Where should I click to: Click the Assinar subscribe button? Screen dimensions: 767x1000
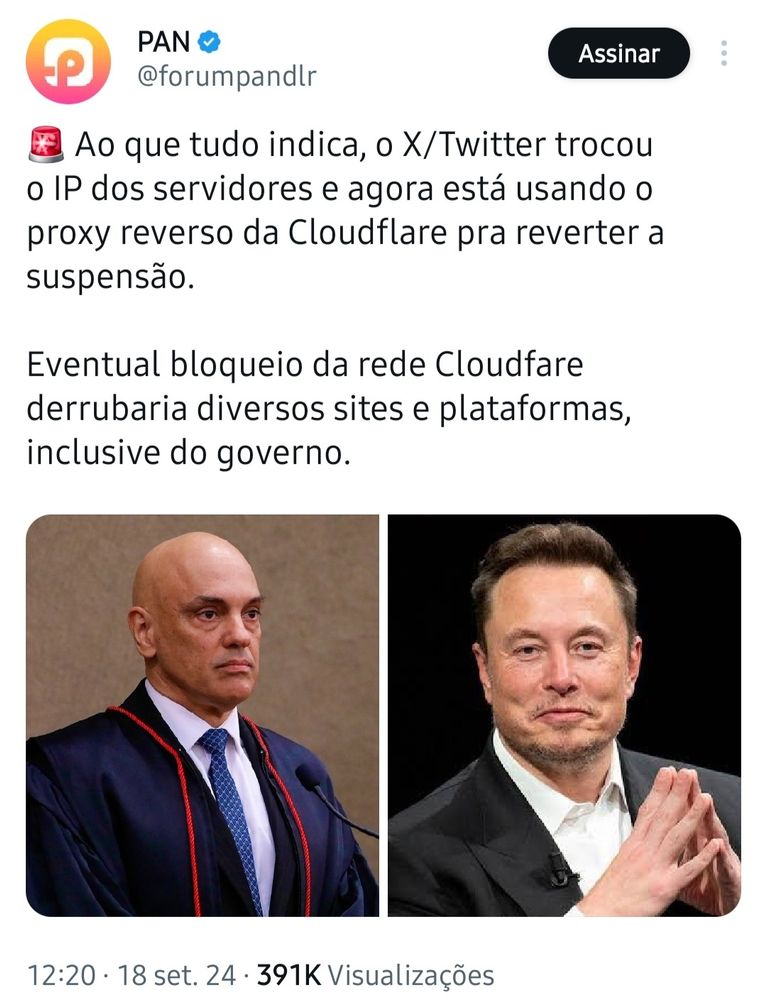(x=618, y=54)
